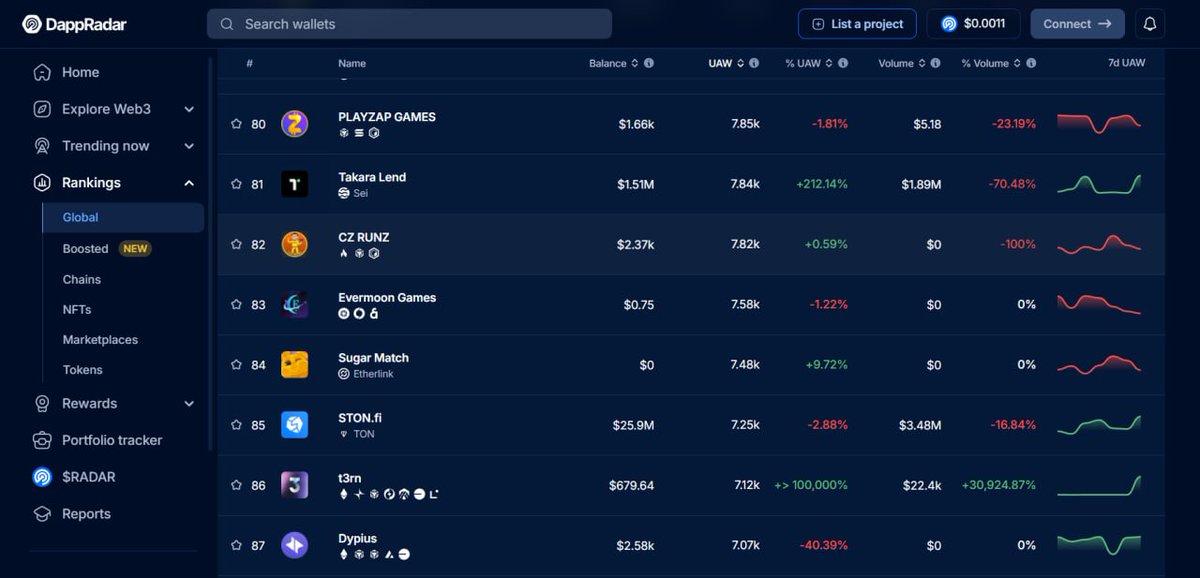
Task: Sort by the UAW column arrows
Action: 740,63
